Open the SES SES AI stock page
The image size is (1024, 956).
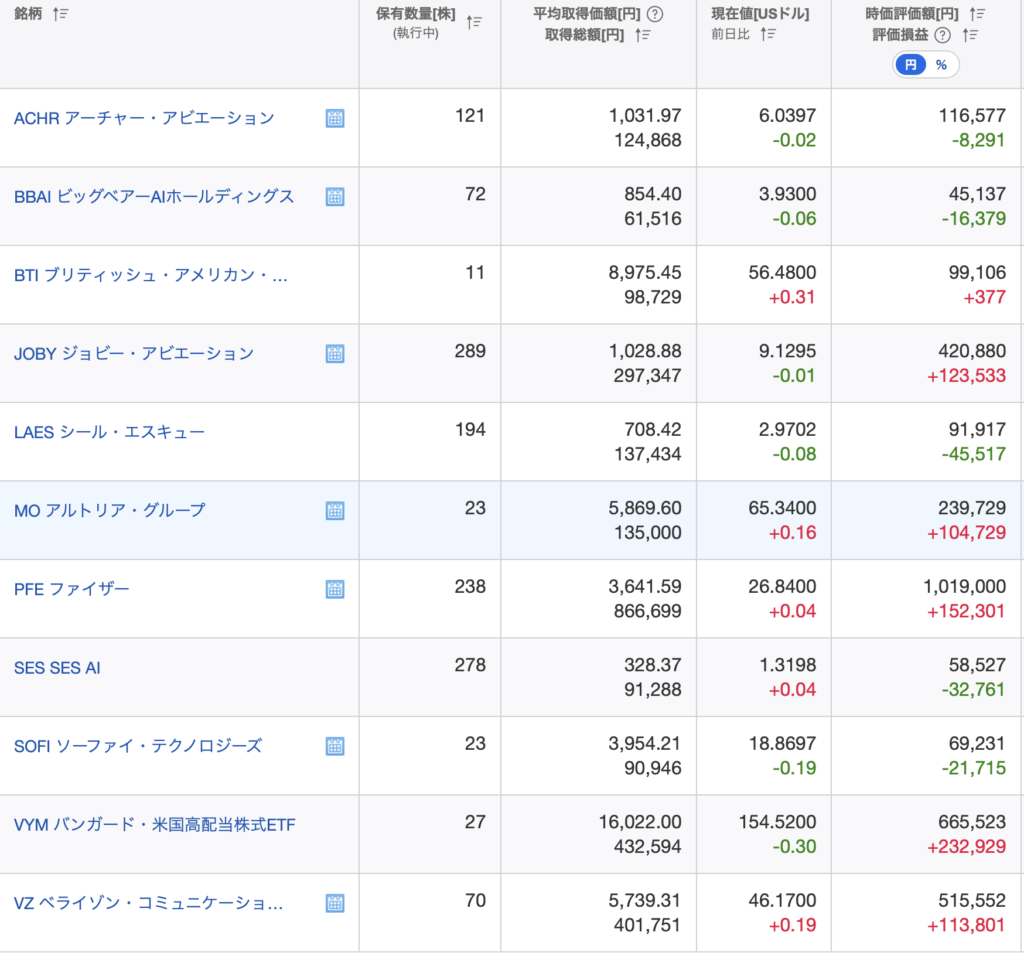pyautogui.click(x=57, y=667)
